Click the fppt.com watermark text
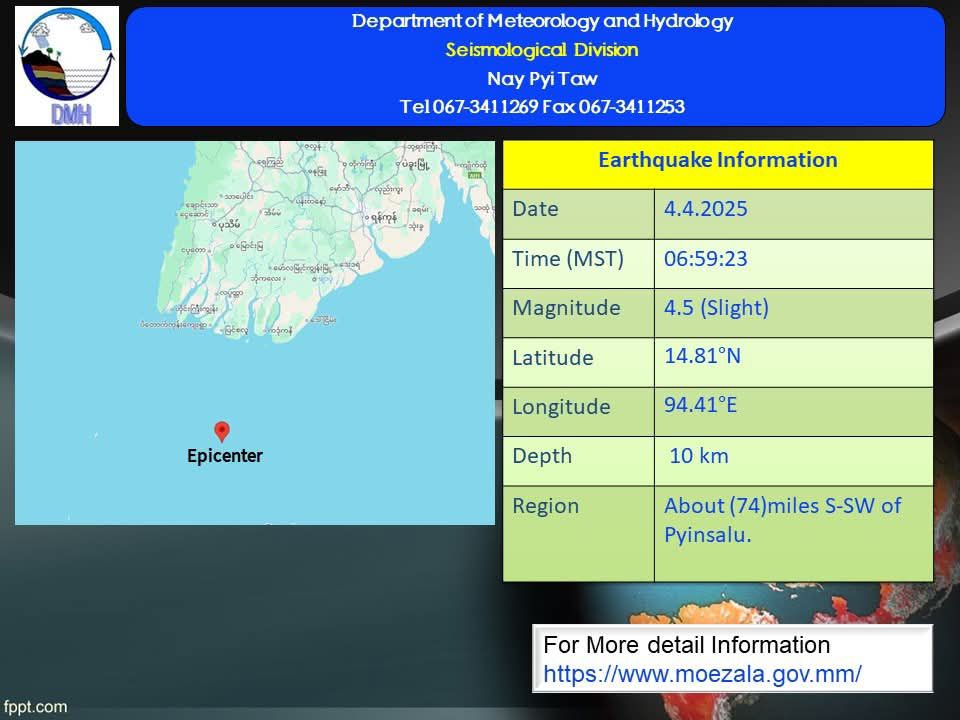960x720 pixels. [x=35, y=707]
